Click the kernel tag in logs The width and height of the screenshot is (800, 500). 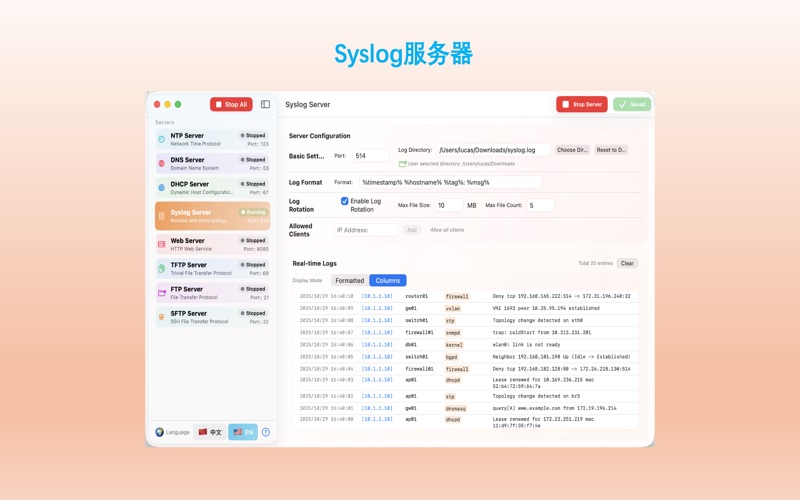tap(454, 345)
